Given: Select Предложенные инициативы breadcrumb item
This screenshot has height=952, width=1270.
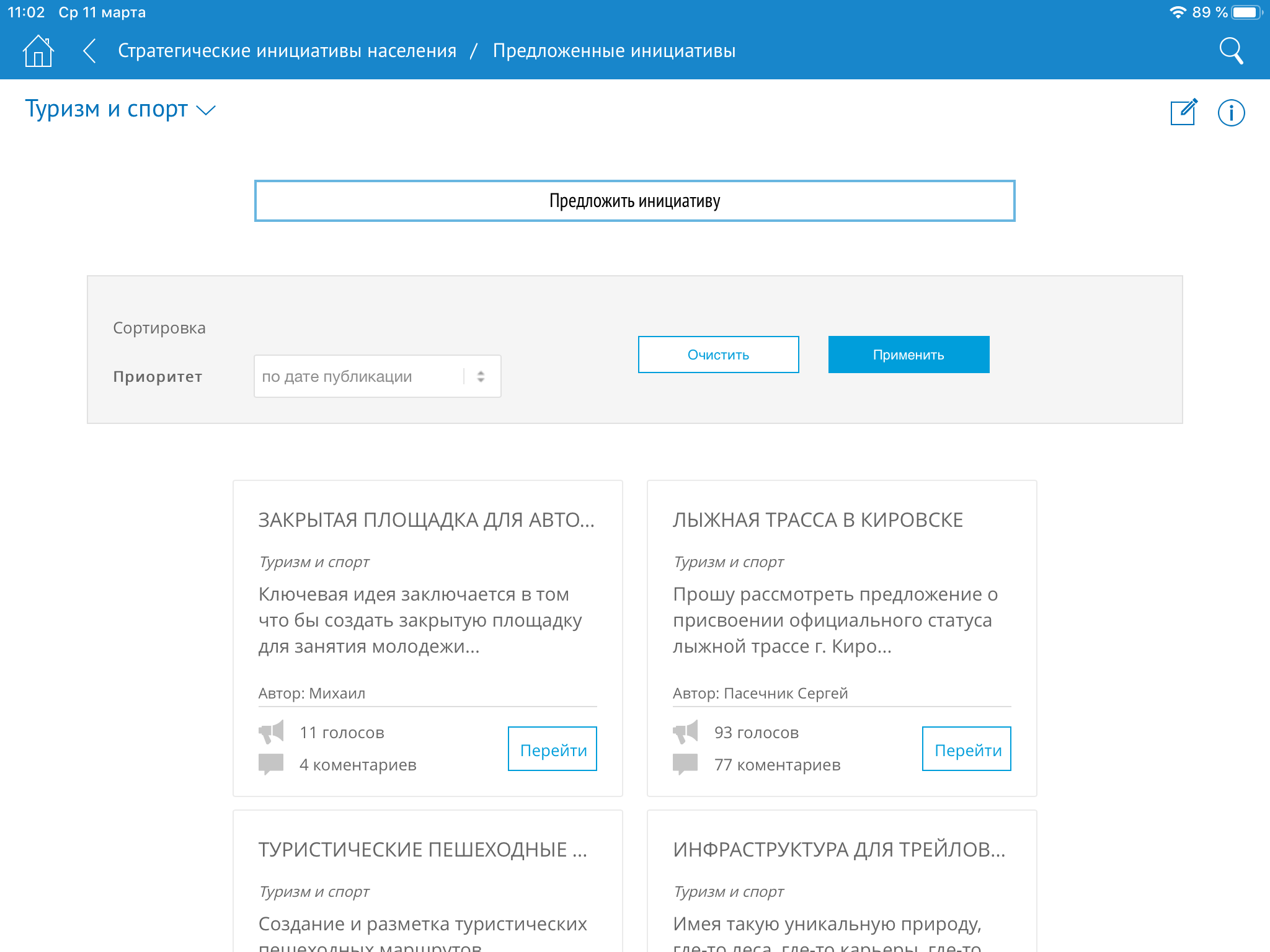Looking at the screenshot, I should pos(614,51).
